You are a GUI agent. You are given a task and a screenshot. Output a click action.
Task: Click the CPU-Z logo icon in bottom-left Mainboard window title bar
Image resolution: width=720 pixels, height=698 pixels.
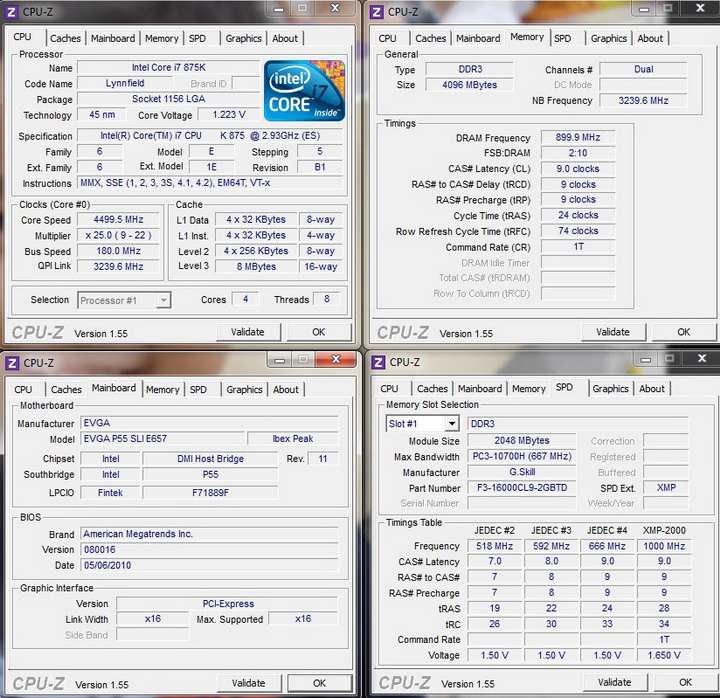(x=12, y=363)
